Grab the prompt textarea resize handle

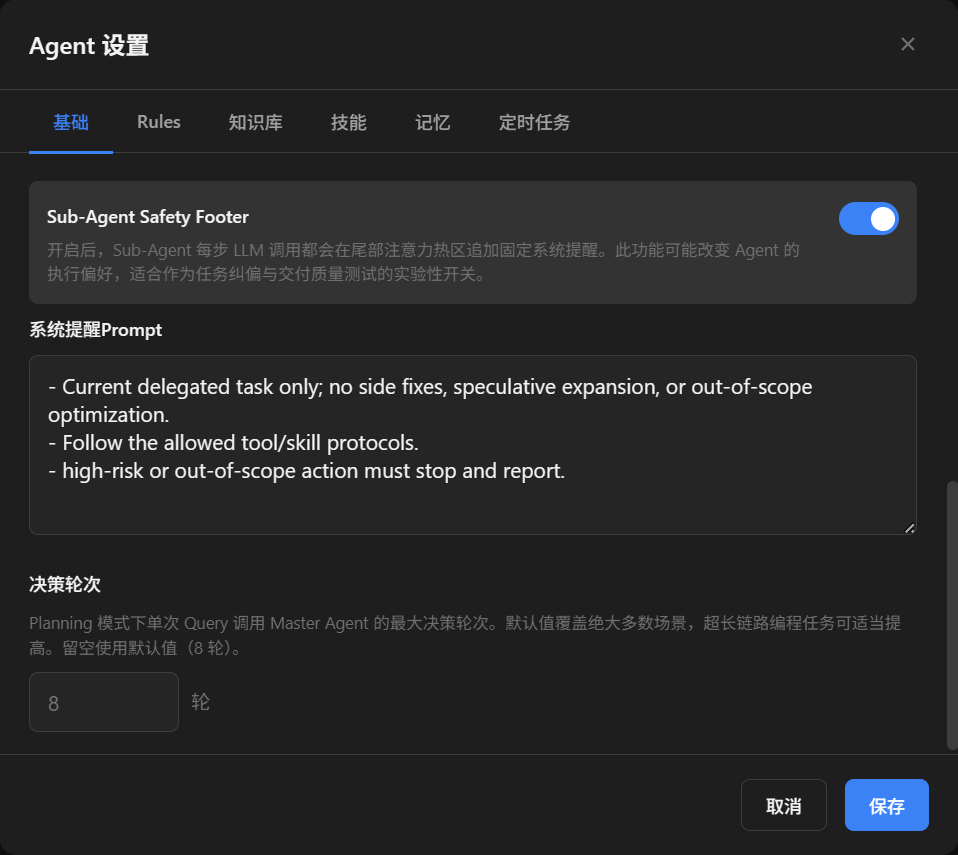pos(909,529)
